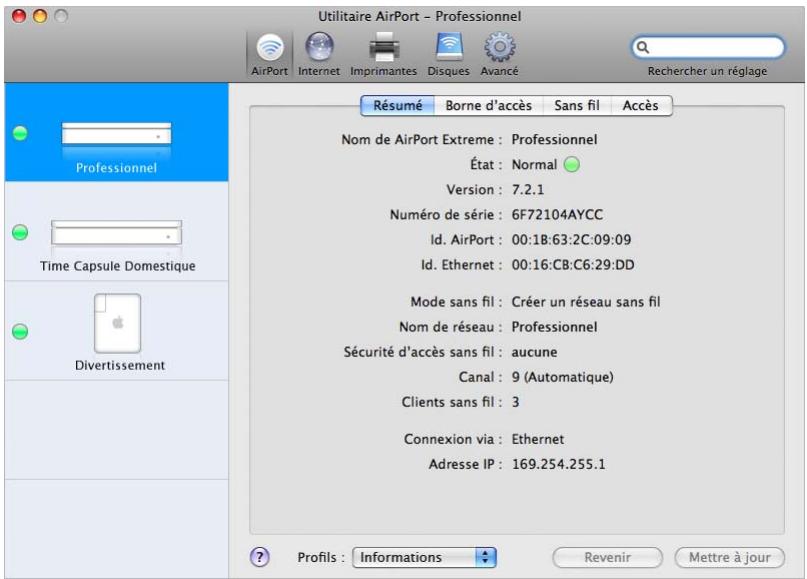
Task: Click Clients sans fil count 3
Action: pyautogui.click(x=515, y=402)
